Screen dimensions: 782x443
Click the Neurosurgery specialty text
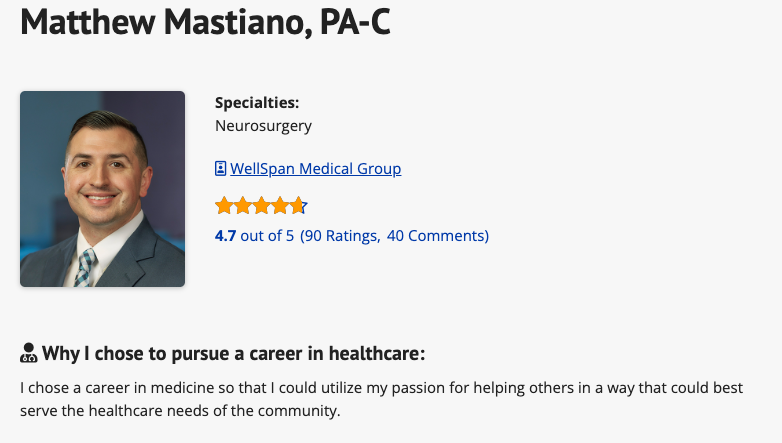pyautogui.click(x=263, y=126)
